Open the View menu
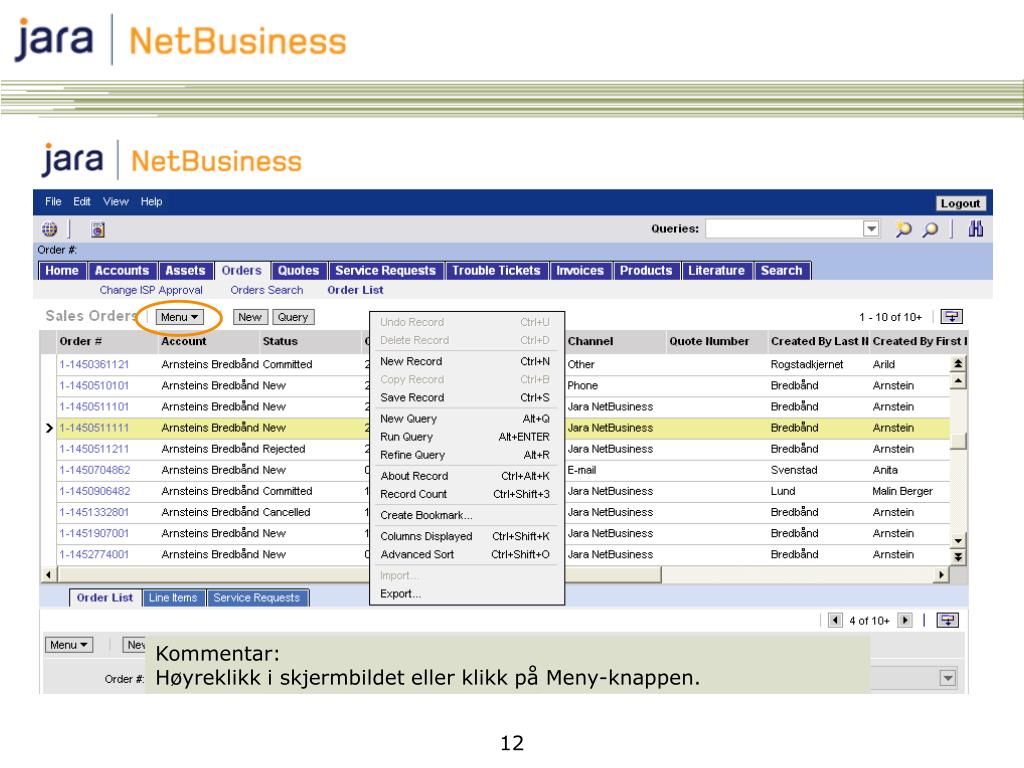 (116, 201)
